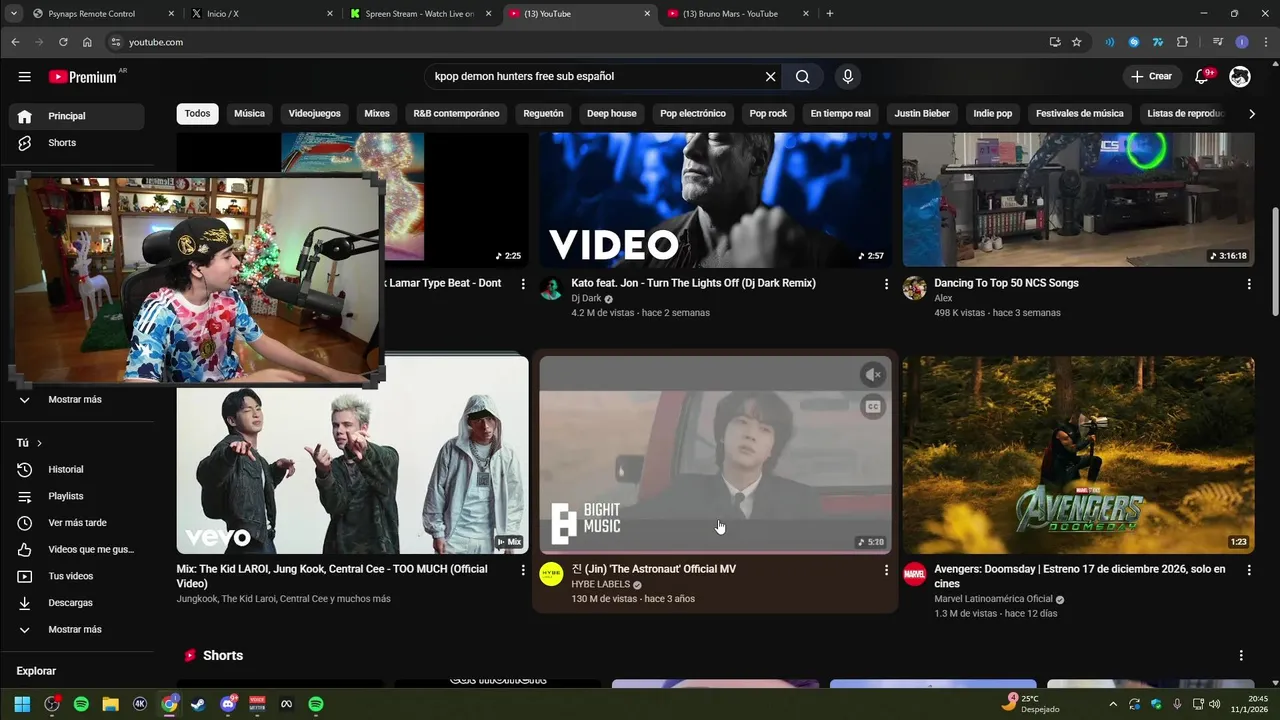Reload the page
1280x720 pixels.
click(63, 42)
